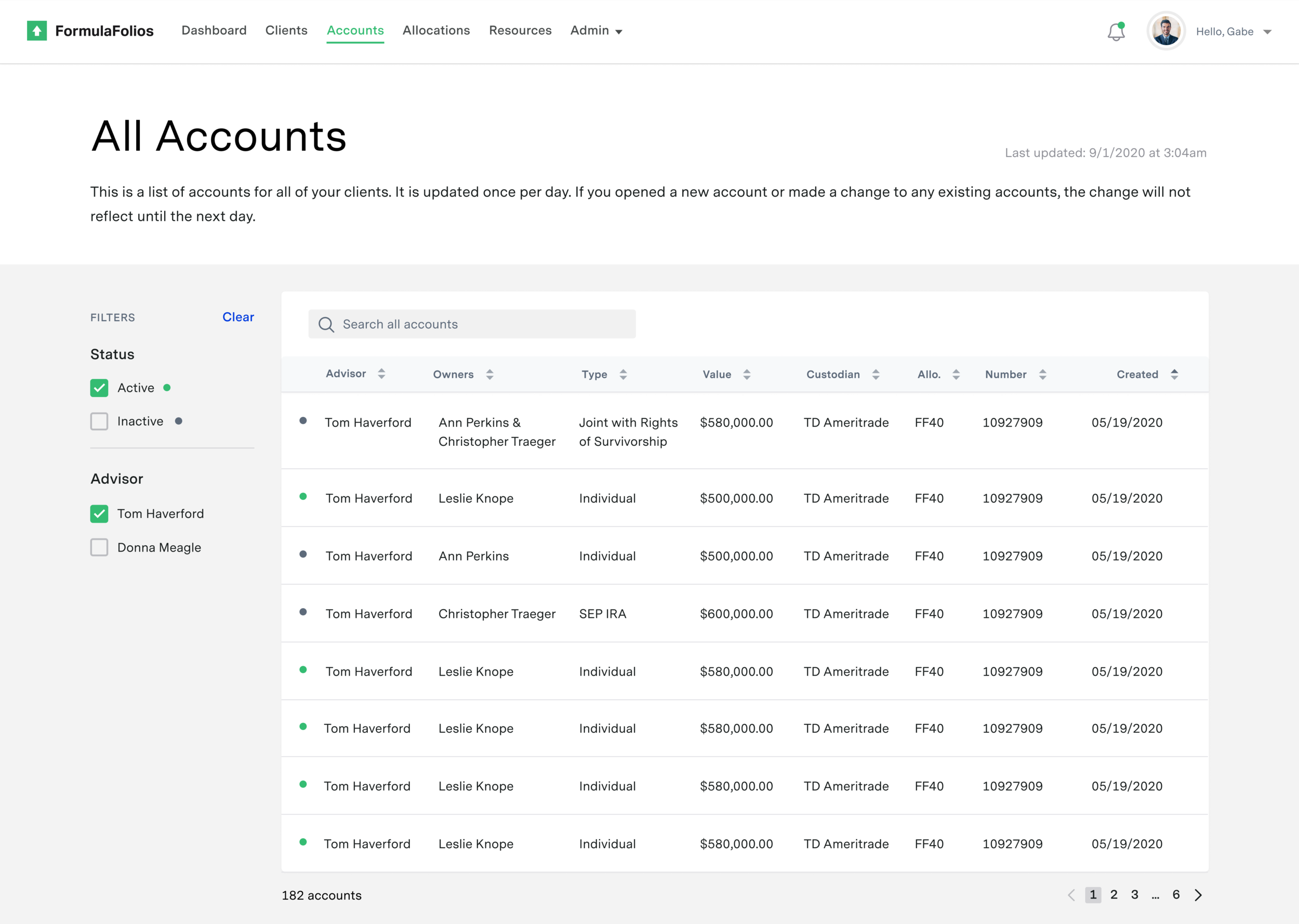Screen dimensions: 1299x924
Task: Click the search magnifier icon
Action: coord(326,324)
